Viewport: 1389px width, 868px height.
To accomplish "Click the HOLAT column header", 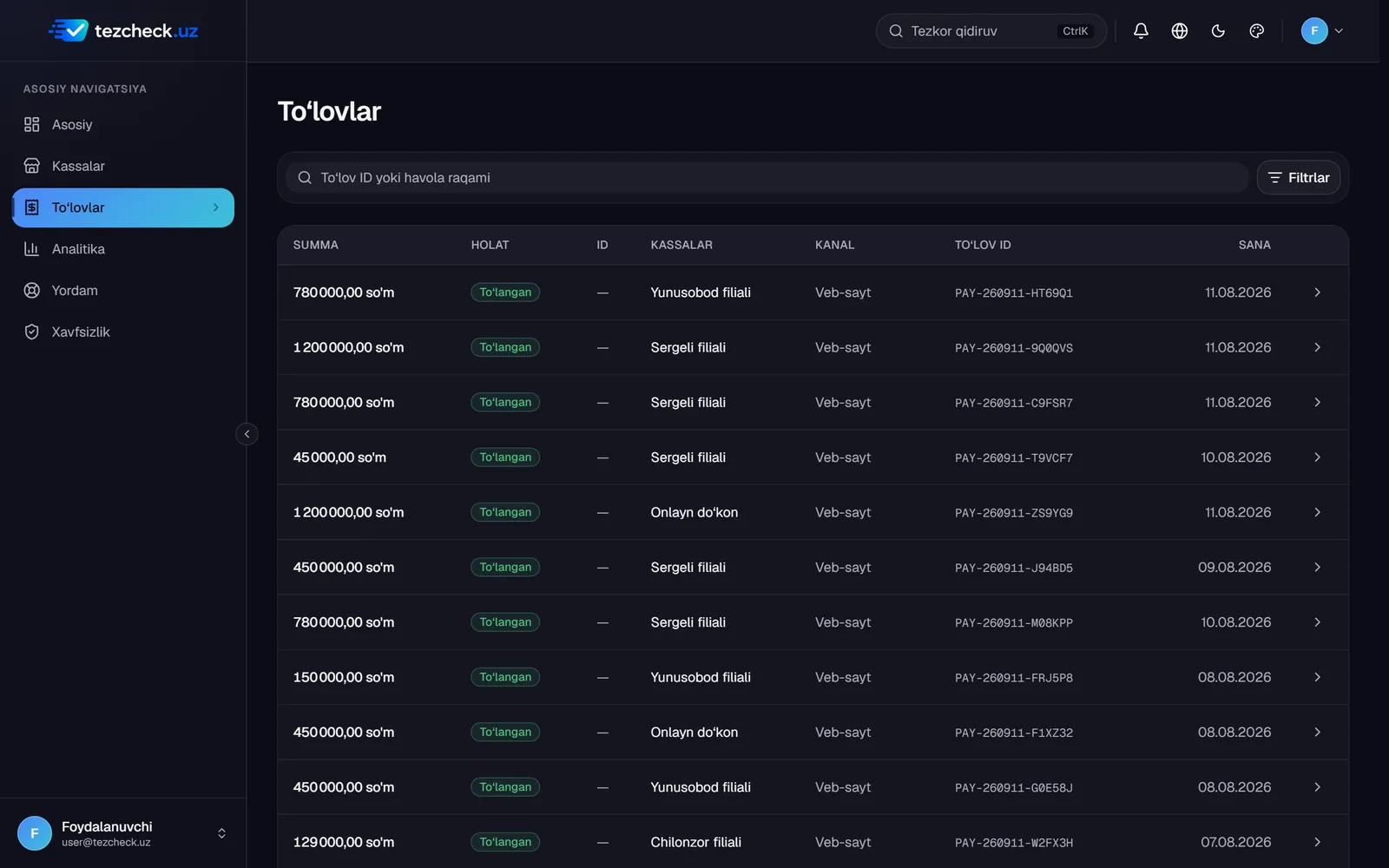I will point(490,245).
